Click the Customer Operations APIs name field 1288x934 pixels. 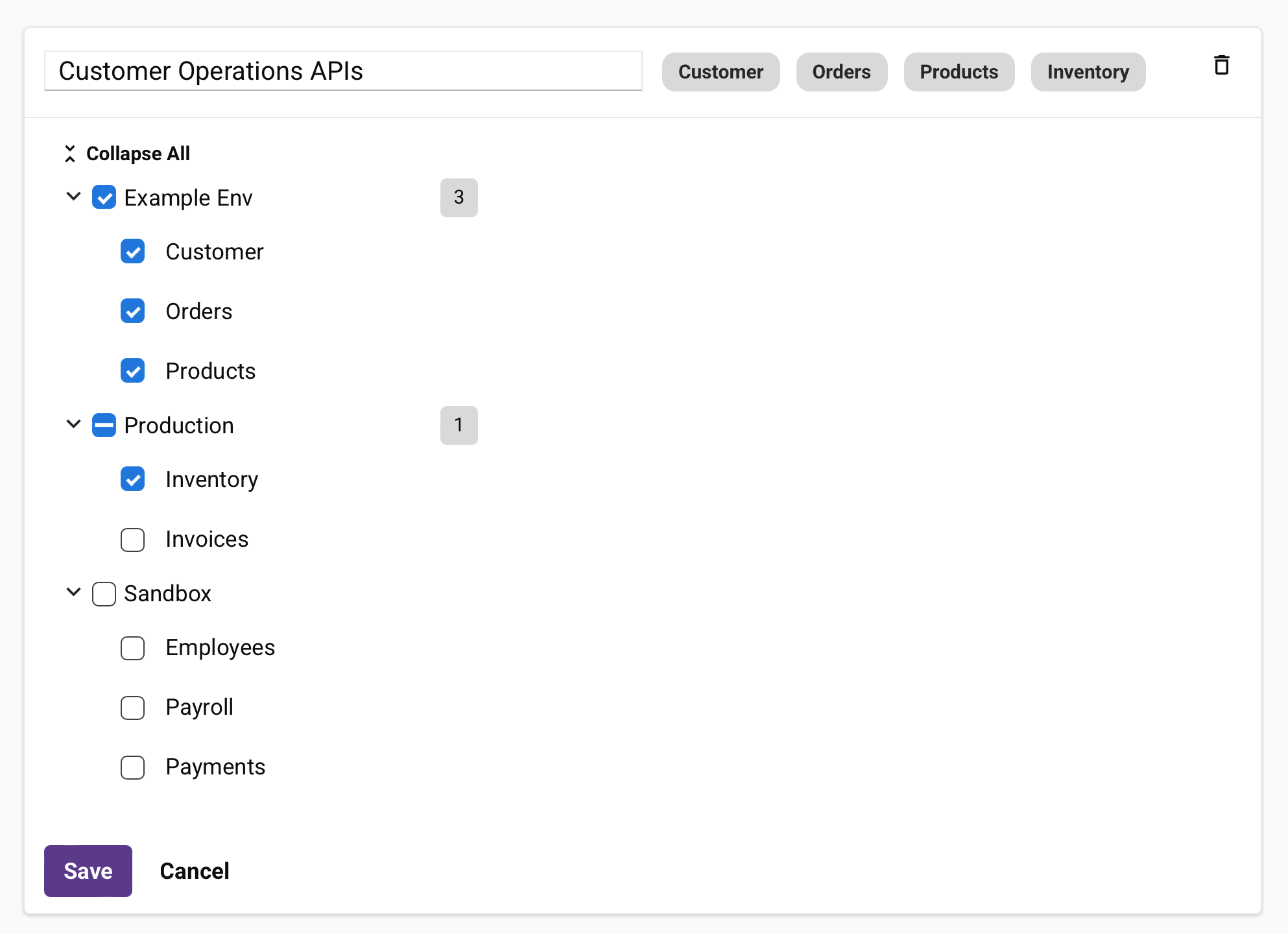(342, 71)
